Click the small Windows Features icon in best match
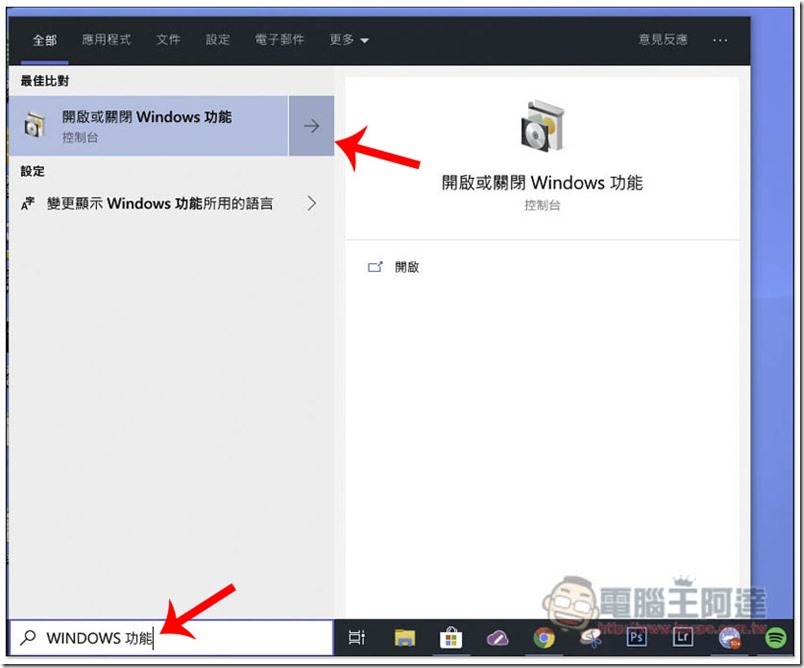804x668 pixels. (x=34, y=125)
